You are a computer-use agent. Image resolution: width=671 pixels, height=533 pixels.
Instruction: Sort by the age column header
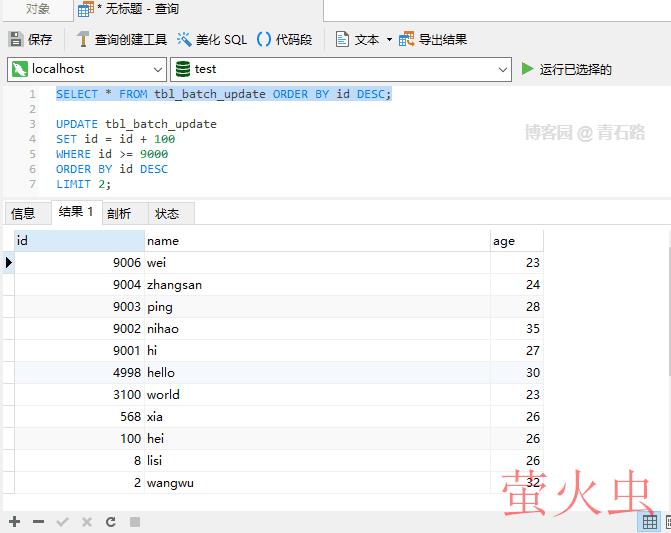[x=515, y=240]
